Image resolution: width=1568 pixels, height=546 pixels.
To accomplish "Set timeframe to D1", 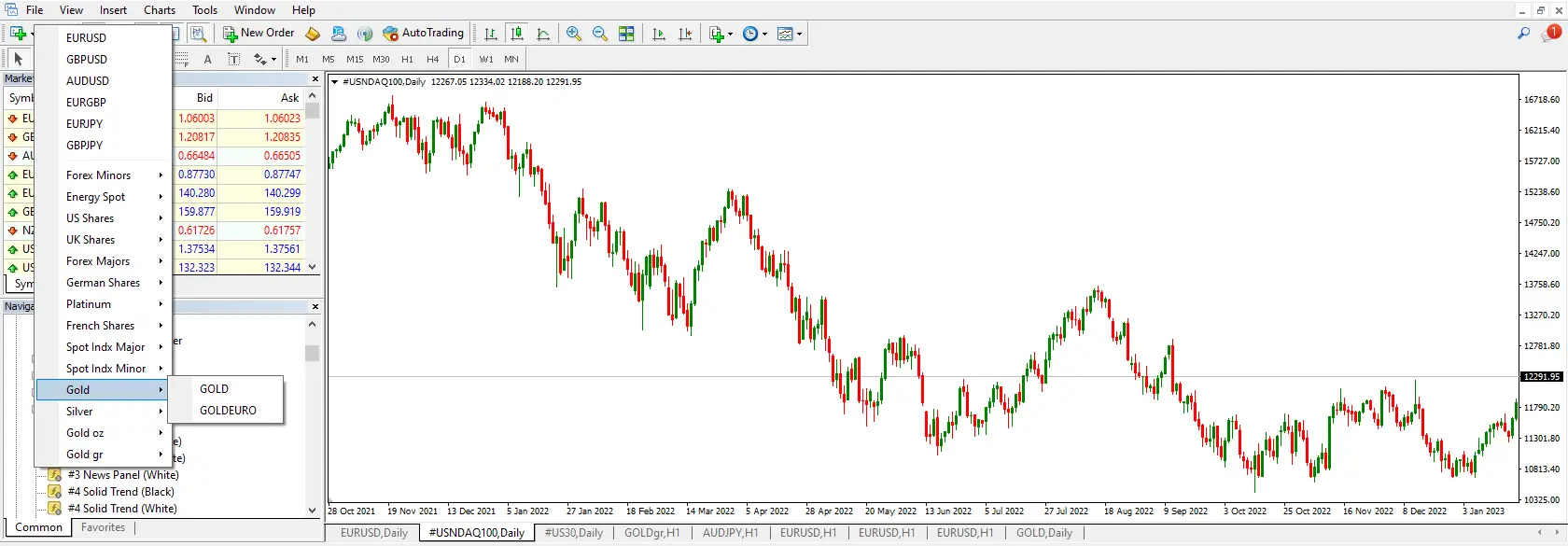I will 459,59.
